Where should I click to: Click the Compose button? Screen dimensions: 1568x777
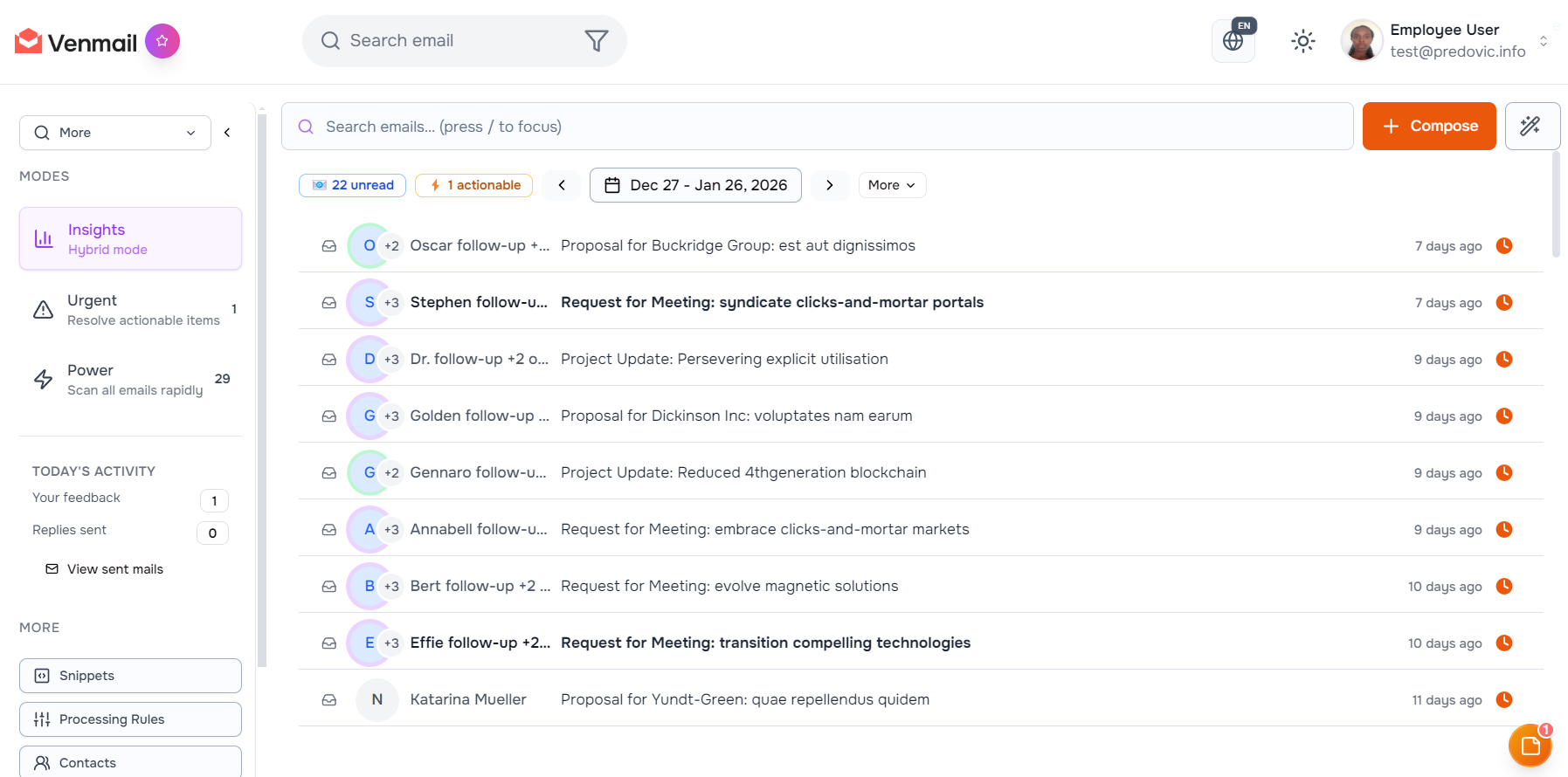1428,127
